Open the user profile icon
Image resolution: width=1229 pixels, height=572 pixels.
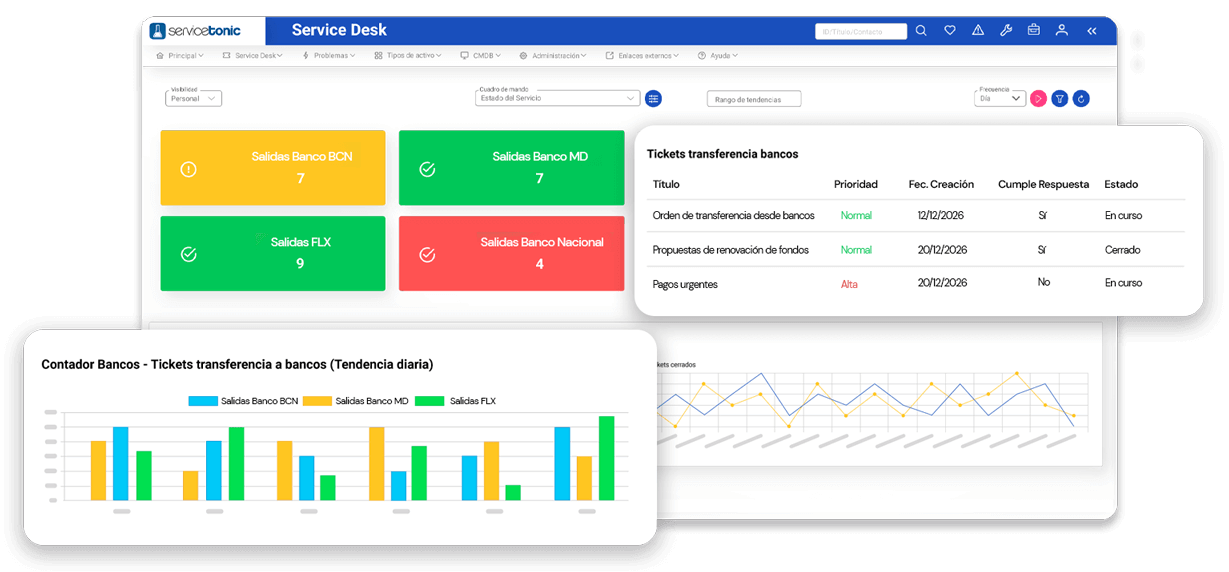click(1062, 30)
